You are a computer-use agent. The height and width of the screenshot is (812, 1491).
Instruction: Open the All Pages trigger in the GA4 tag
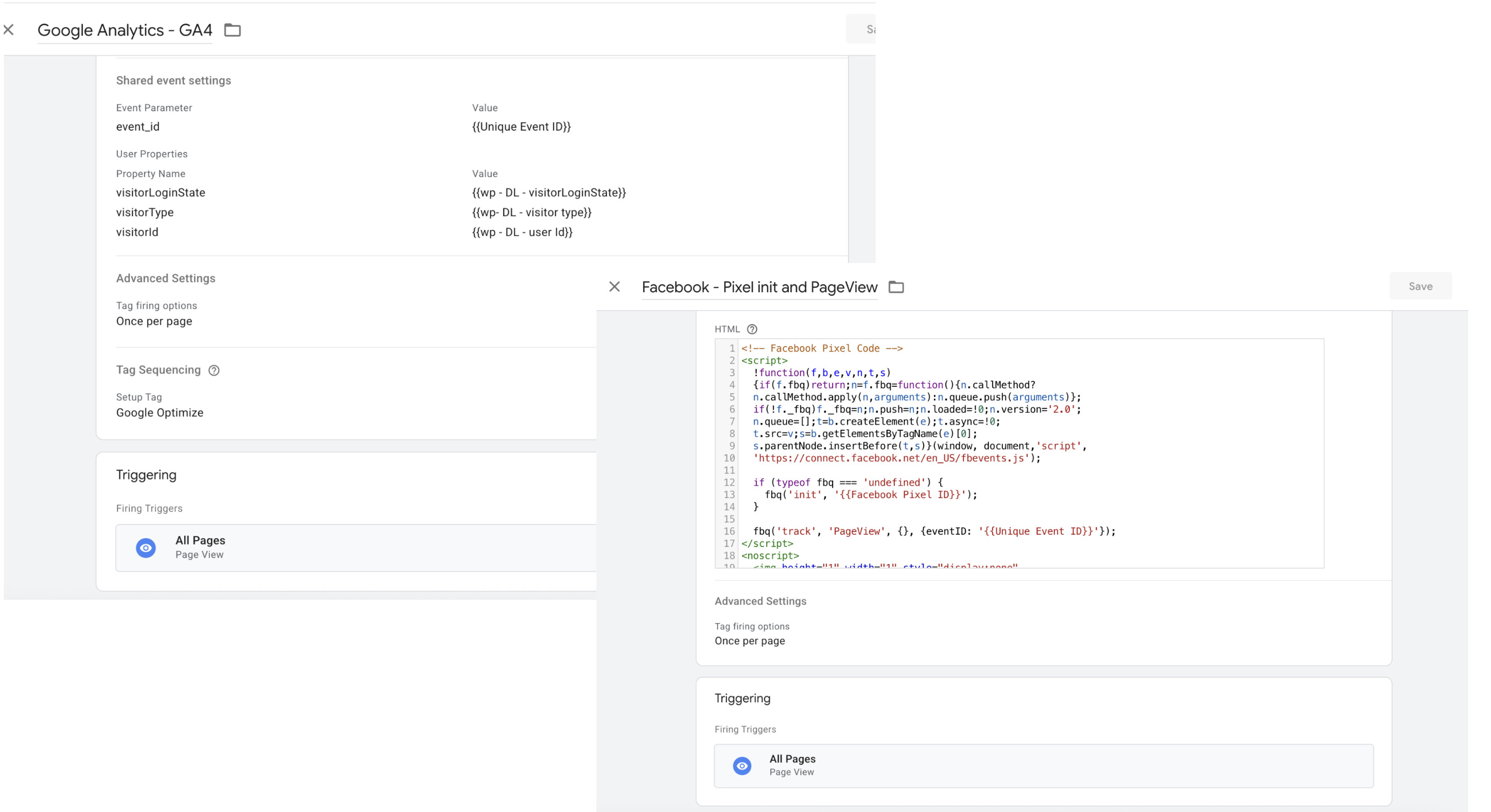pos(356,548)
